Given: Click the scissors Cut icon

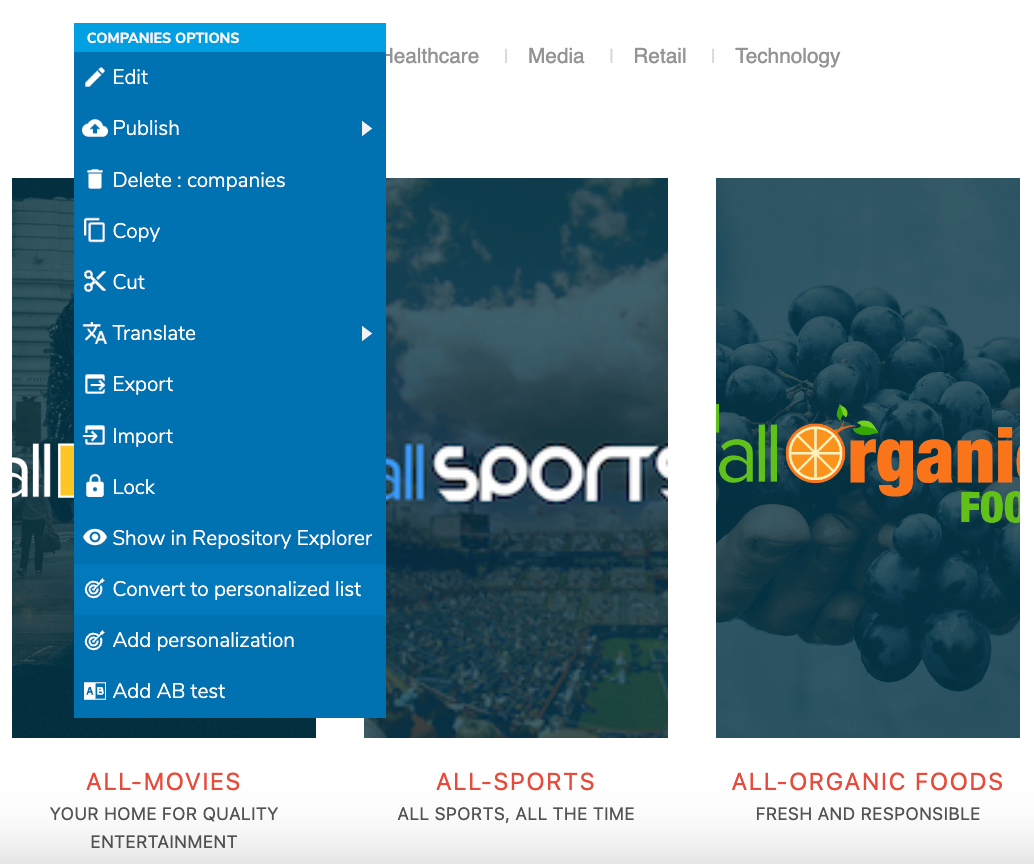Looking at the screenshot, I should [95, 282].
